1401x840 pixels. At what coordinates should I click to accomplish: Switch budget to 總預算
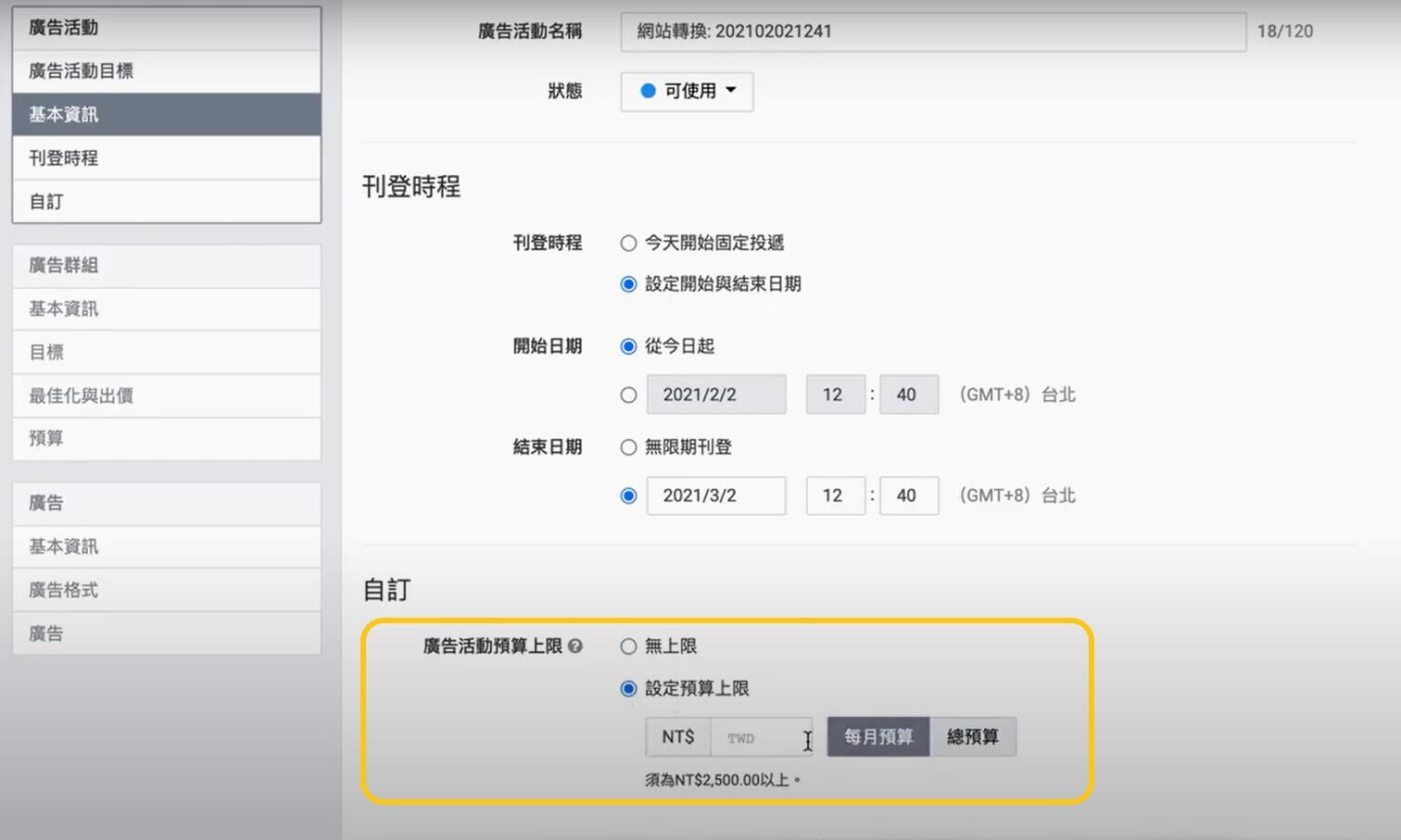pos(974,736)
